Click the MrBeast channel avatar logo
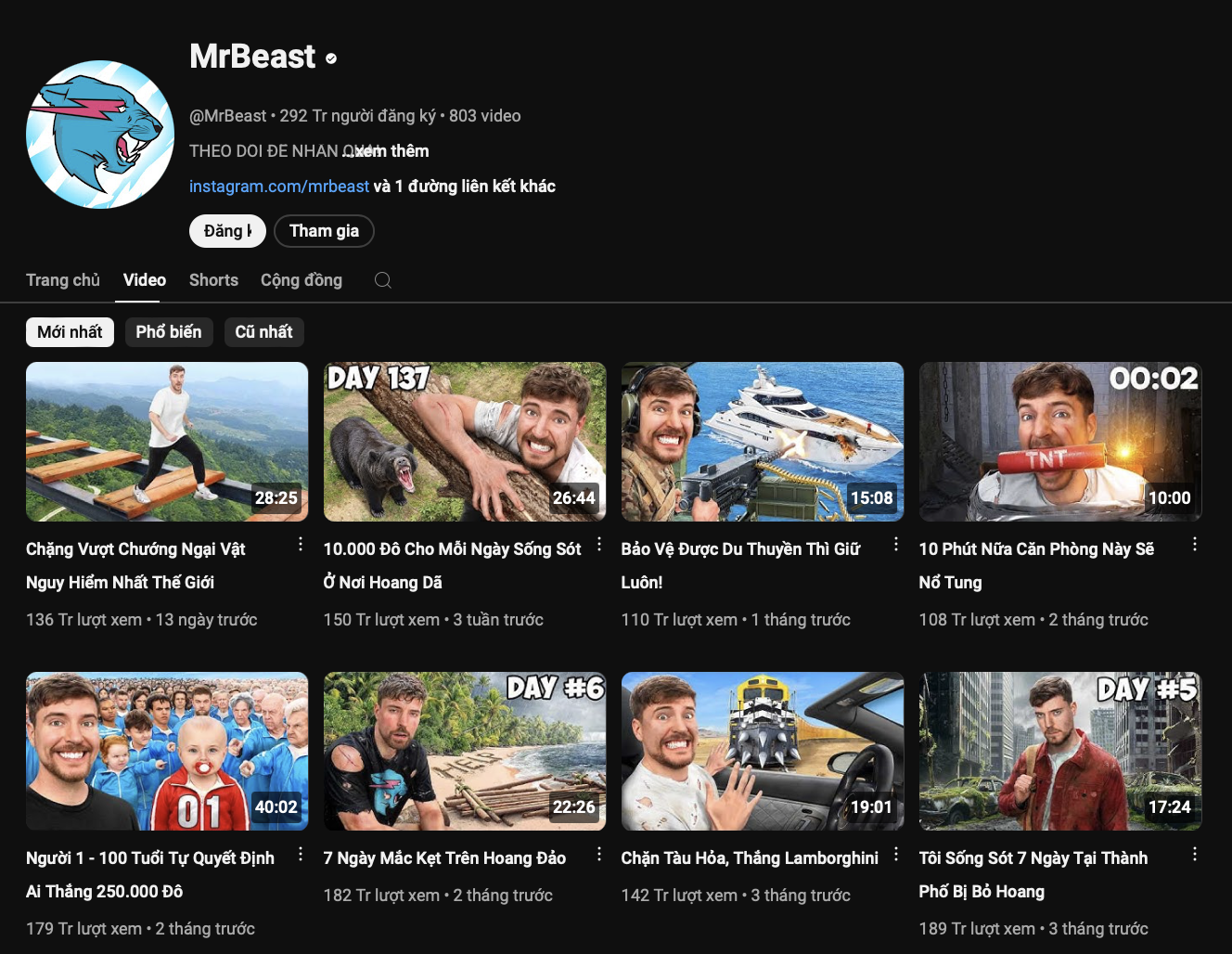Viewport: 1232px width, 954px height. point(100,135)
